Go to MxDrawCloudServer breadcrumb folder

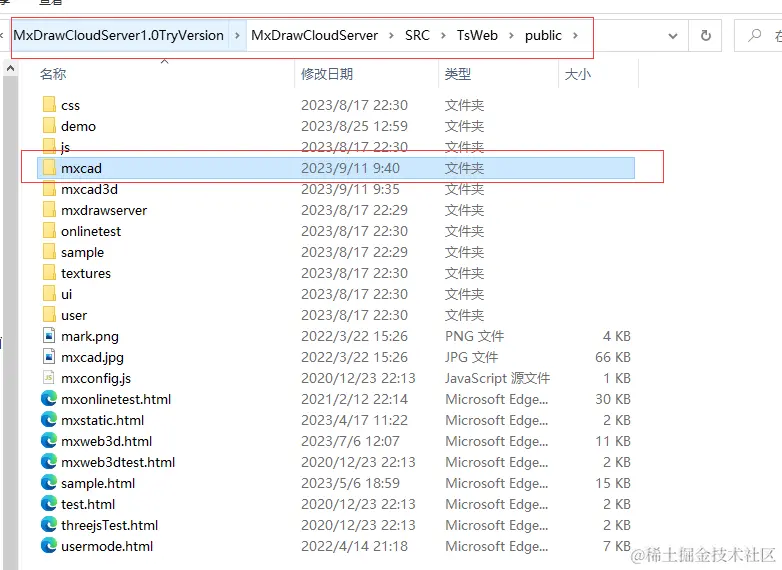point(315,35)
